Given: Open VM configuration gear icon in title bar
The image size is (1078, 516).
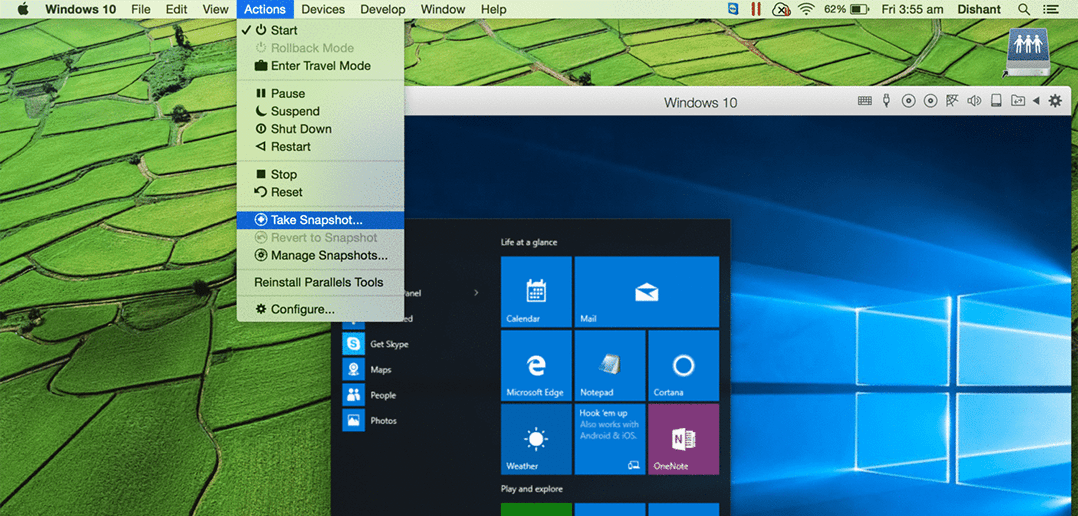Looking at the screenshot, I should pyautogui.click(x=1055, y=101).
